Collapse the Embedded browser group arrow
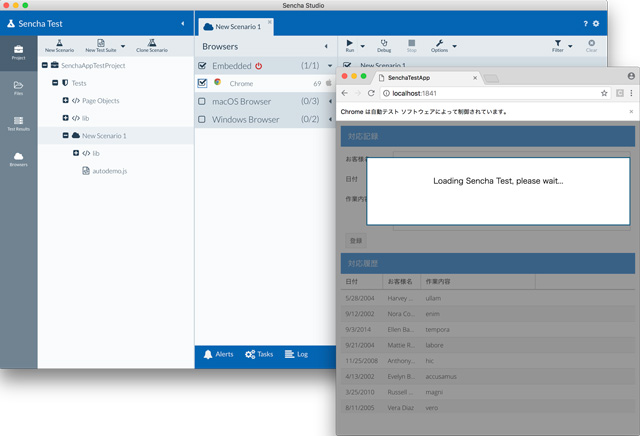This screenshot has height=436, width=640. [330, 66]
